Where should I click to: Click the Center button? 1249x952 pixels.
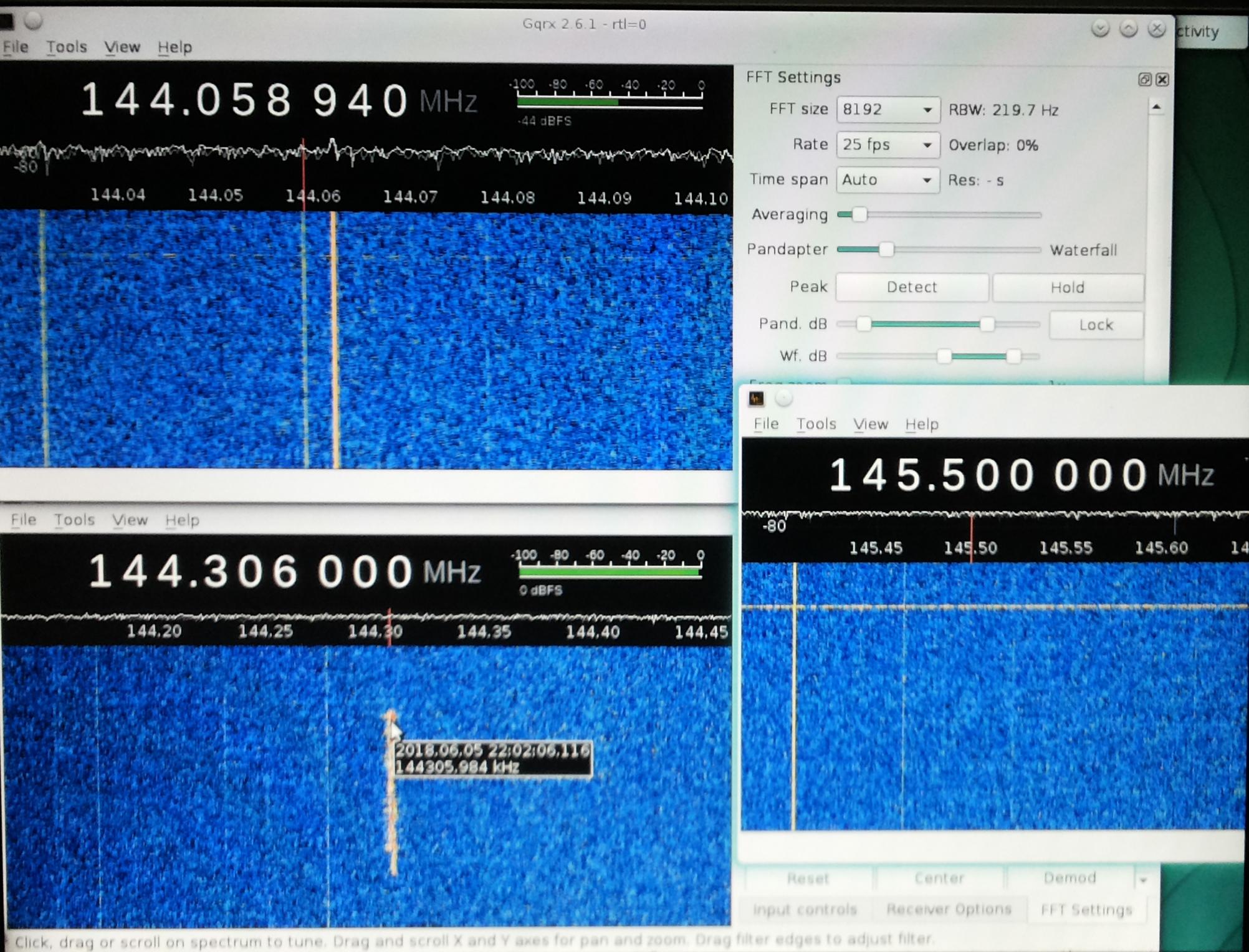coord(939,878)
